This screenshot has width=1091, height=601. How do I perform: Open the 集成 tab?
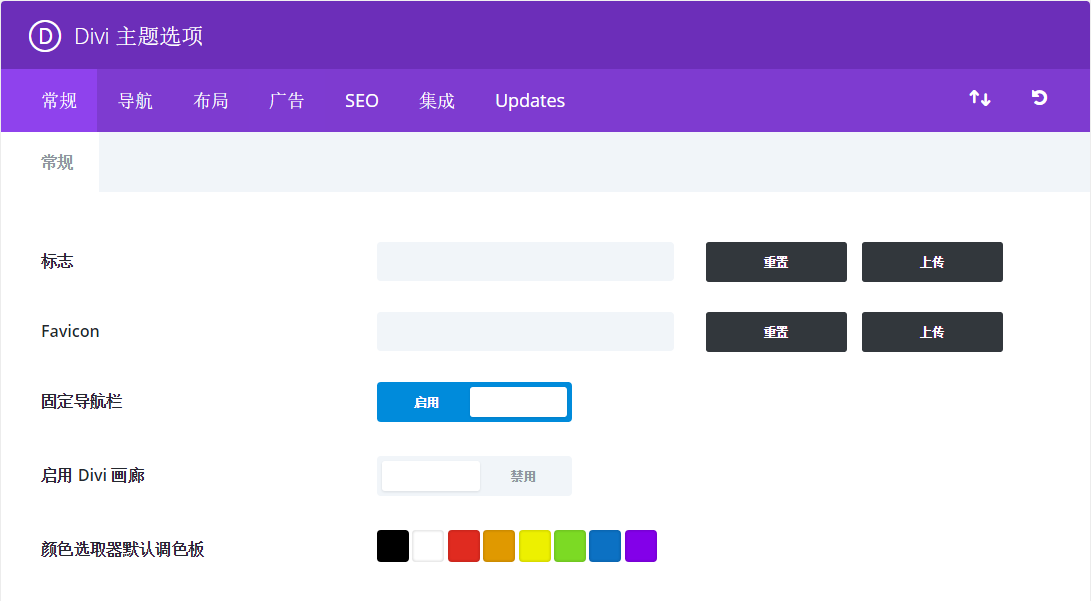click(x=437, y=101)
